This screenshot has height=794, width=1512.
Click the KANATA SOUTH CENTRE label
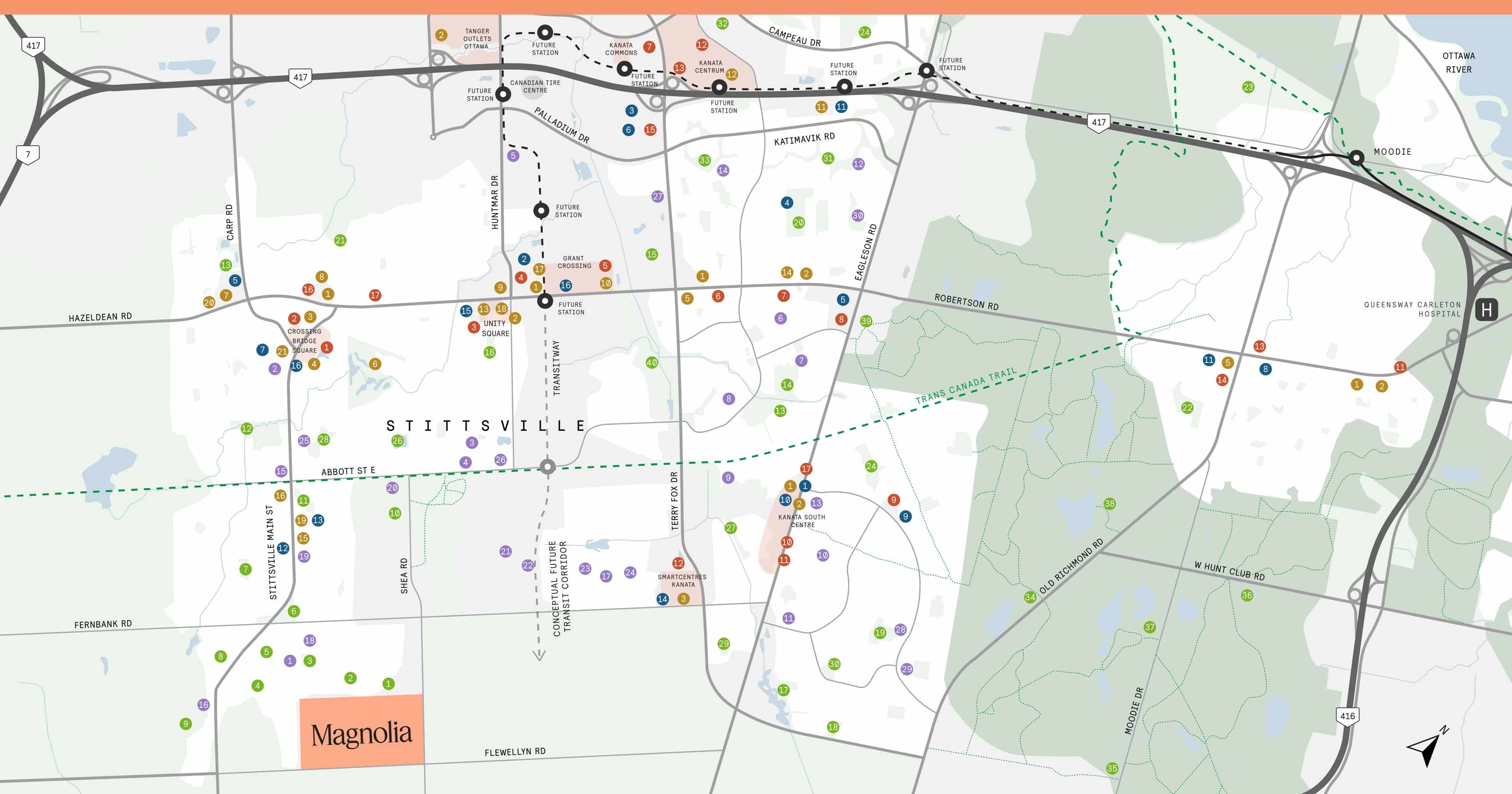tap(802, 521)
